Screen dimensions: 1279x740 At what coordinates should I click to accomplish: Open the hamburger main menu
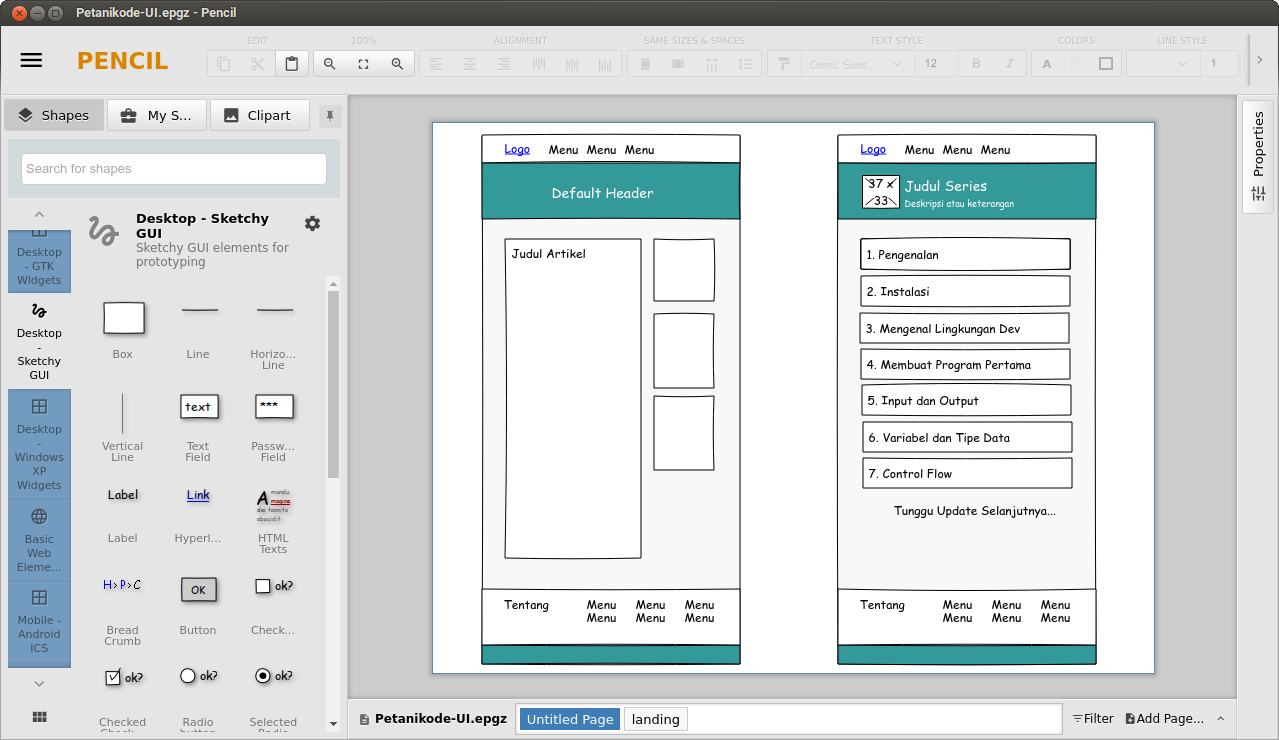click(x=31, y=60)
